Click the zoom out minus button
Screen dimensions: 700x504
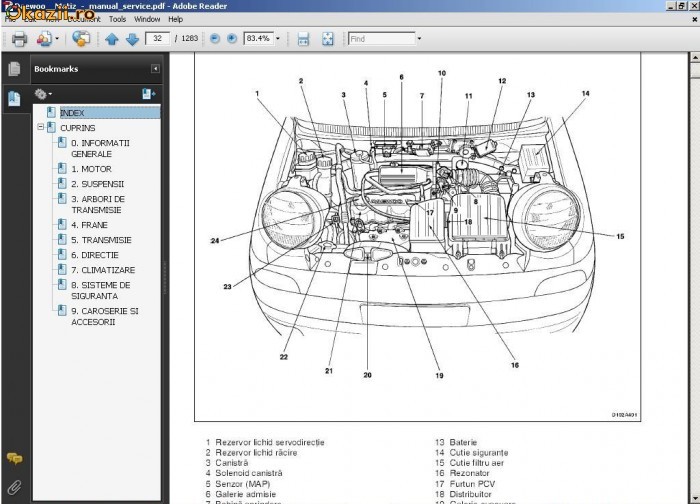215,39
